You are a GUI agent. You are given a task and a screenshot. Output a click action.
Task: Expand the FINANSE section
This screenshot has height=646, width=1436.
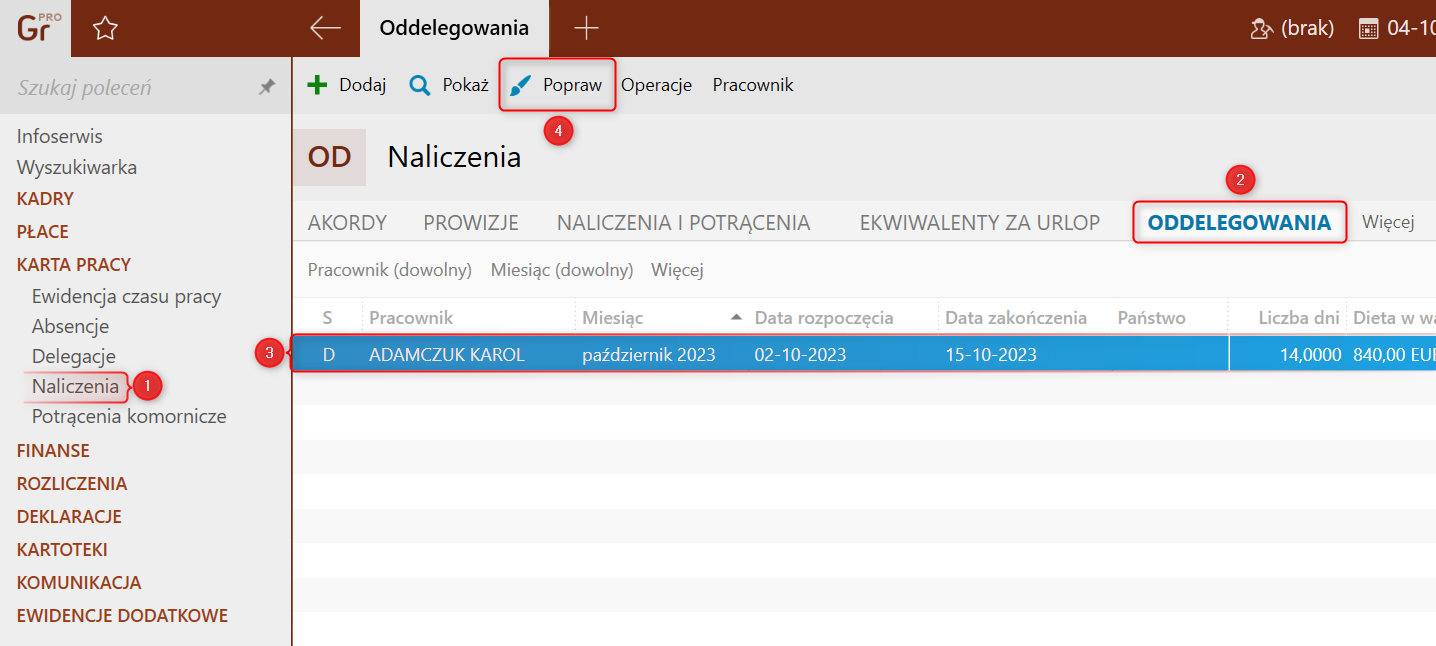click(x=53, y=451)
